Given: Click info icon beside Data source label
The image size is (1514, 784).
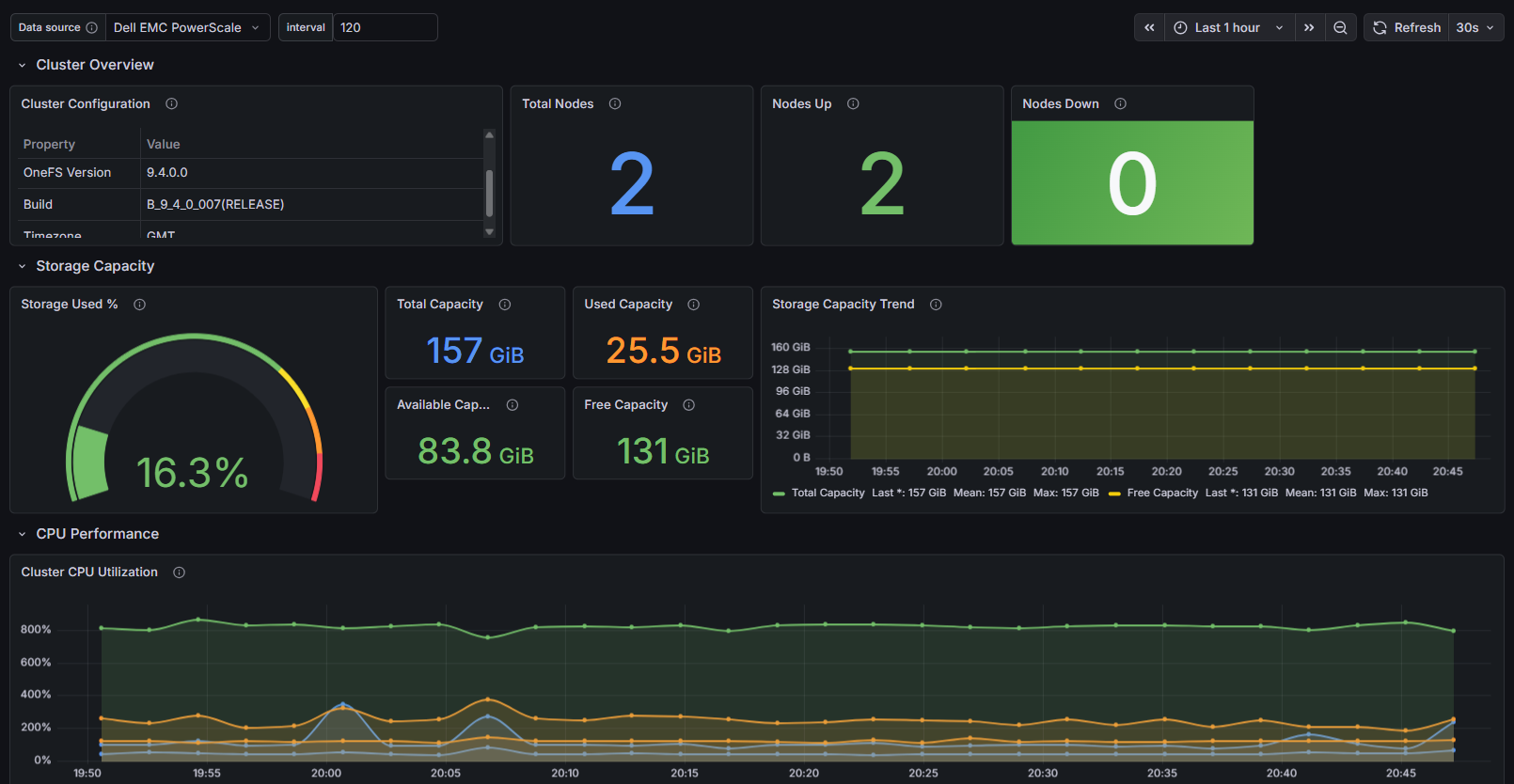Looking at the screenshot, I should [x=91, y=27].
